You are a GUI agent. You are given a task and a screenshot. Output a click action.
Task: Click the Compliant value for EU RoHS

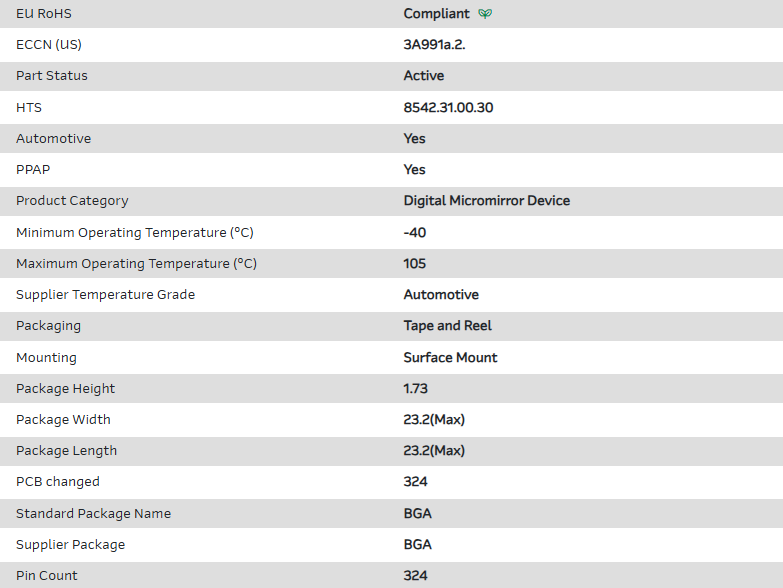point(436,14)
